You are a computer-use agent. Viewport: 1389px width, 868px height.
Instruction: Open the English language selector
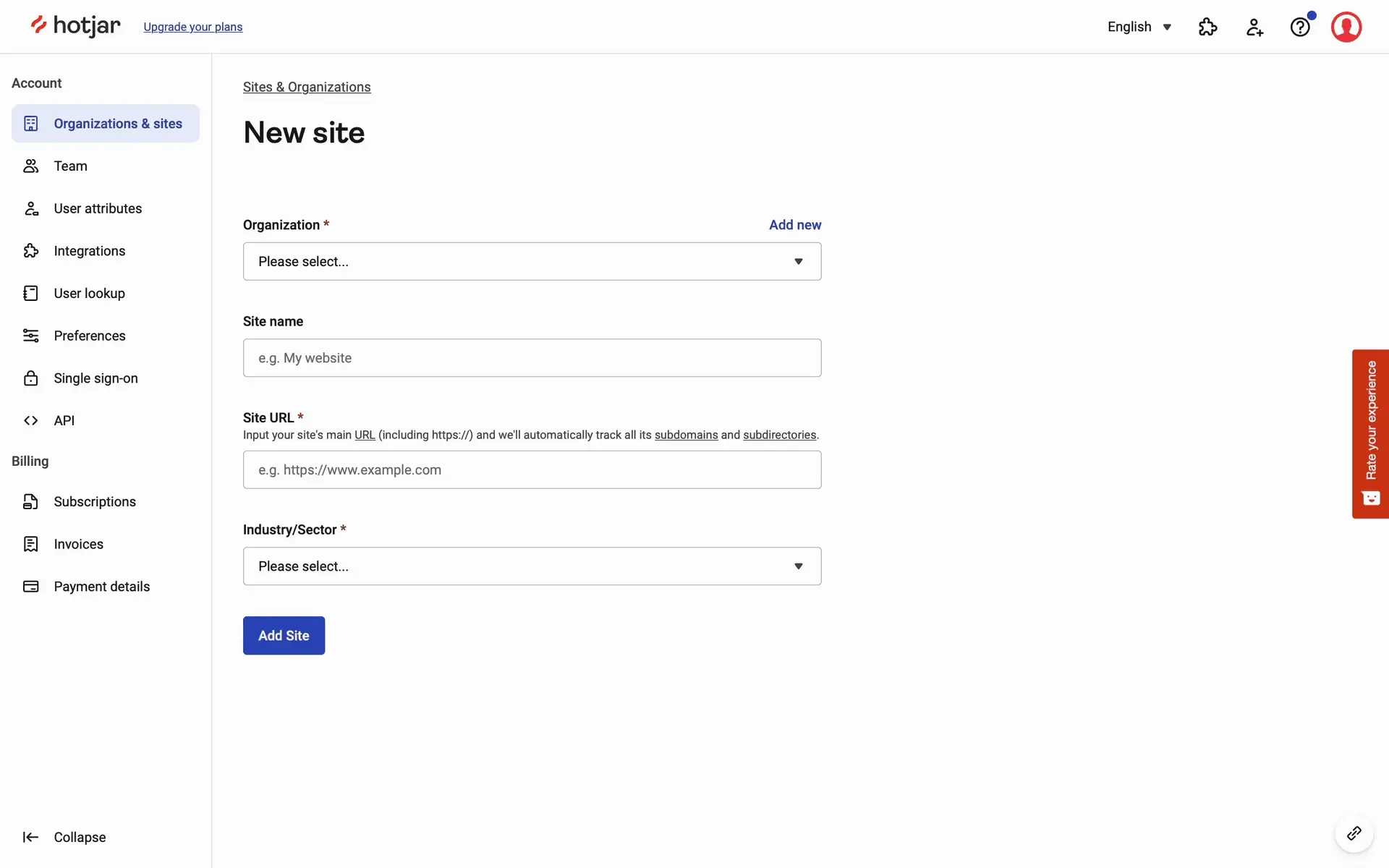(1139, 27)
